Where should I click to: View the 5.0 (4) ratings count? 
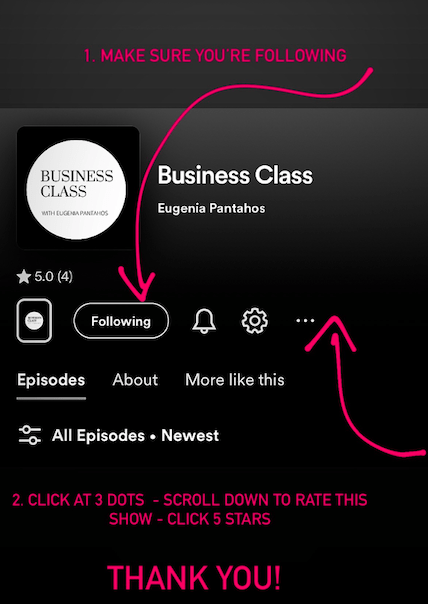(53, 277)
